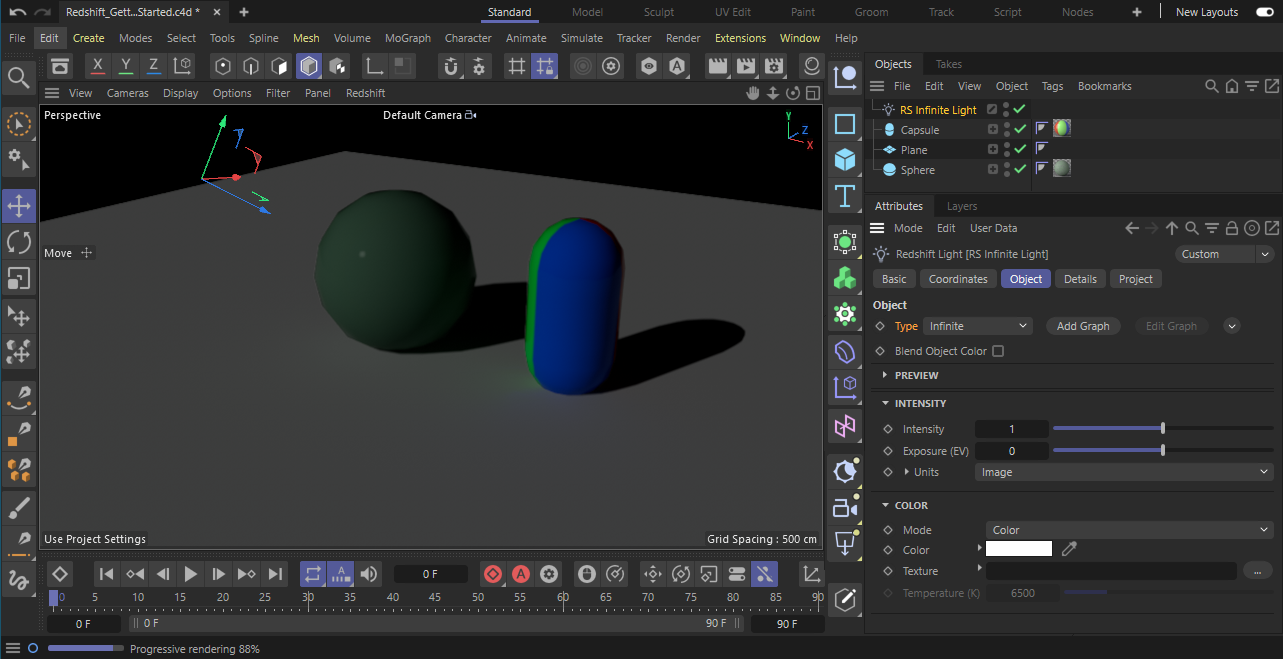Click the eyedropper next to Color swatch
The width and height of the screenshot is (1283, 659).
point(1069,549)
